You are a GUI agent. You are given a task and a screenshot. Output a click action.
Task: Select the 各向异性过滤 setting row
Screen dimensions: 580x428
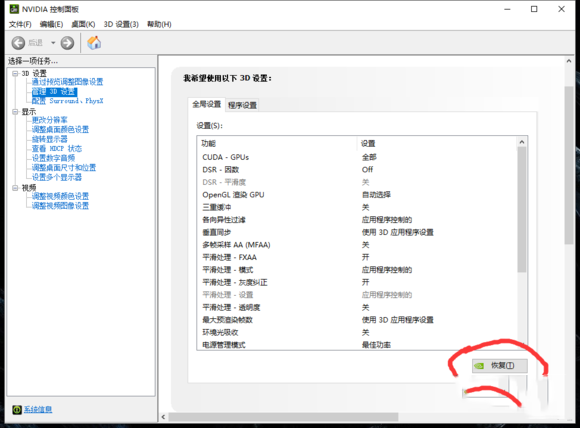click(357, 220)
